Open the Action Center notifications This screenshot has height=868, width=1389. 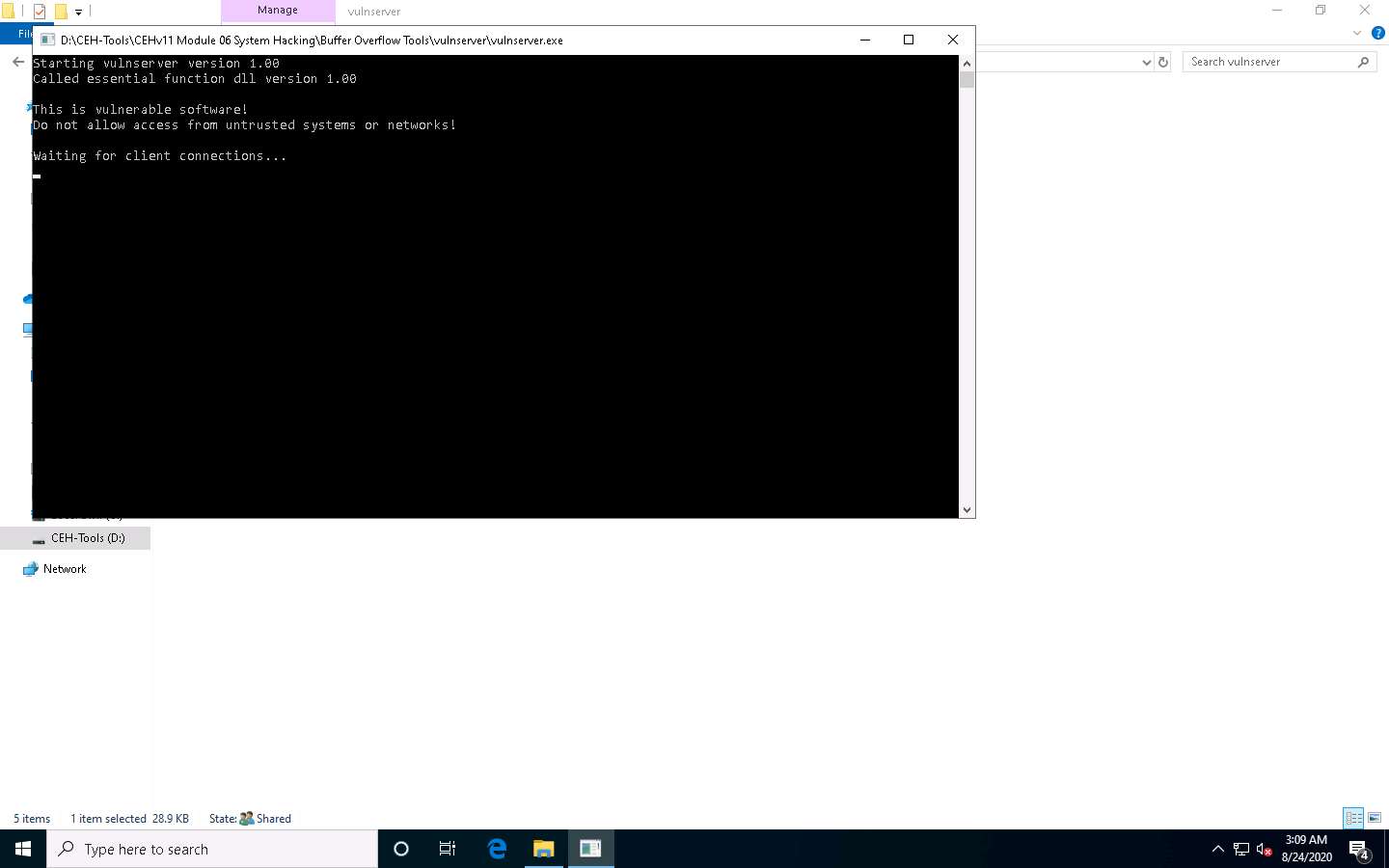(x=1359, y=850)
